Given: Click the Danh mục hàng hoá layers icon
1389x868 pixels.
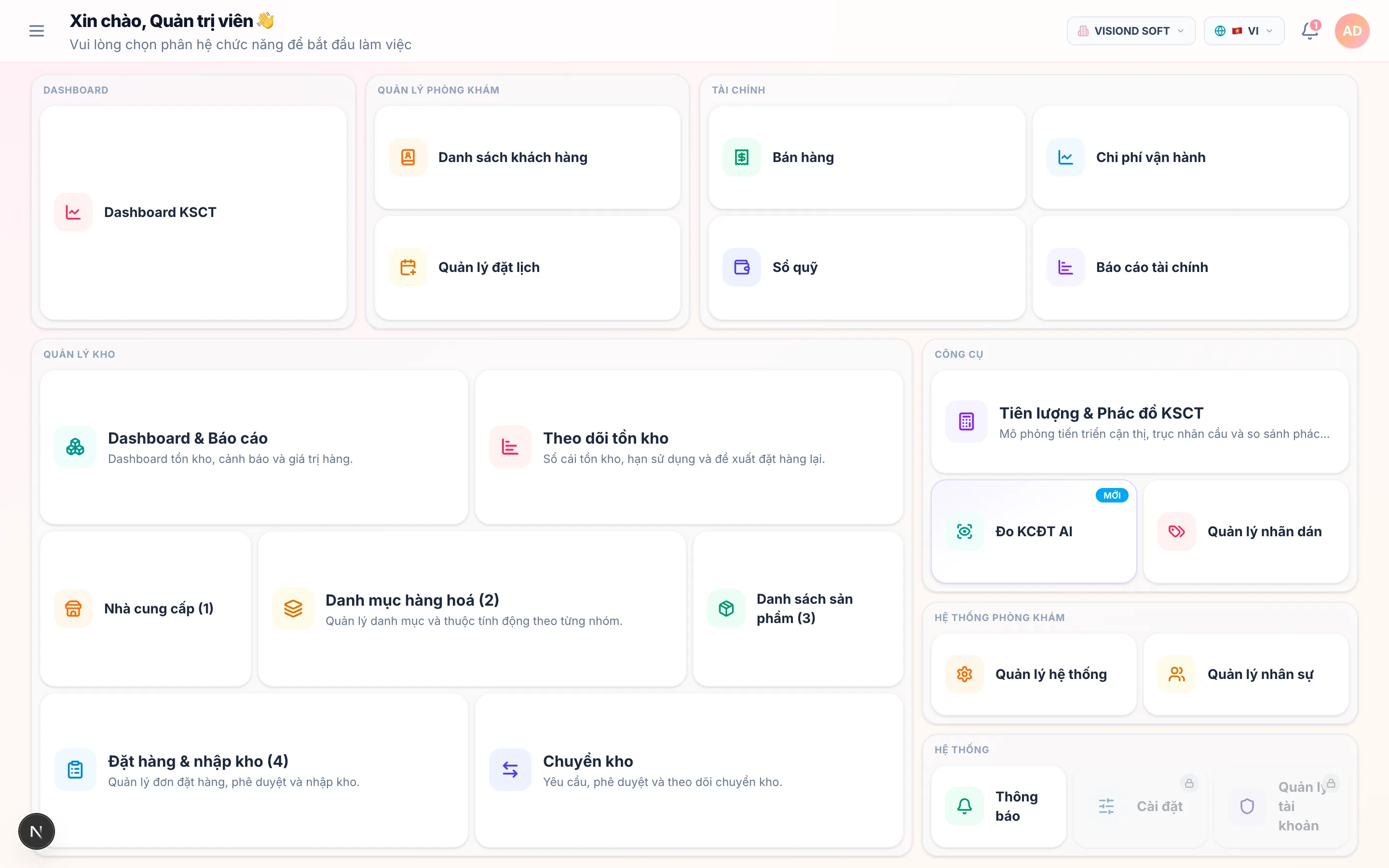Looking at the screenshot, I should (x=293, y=609).
